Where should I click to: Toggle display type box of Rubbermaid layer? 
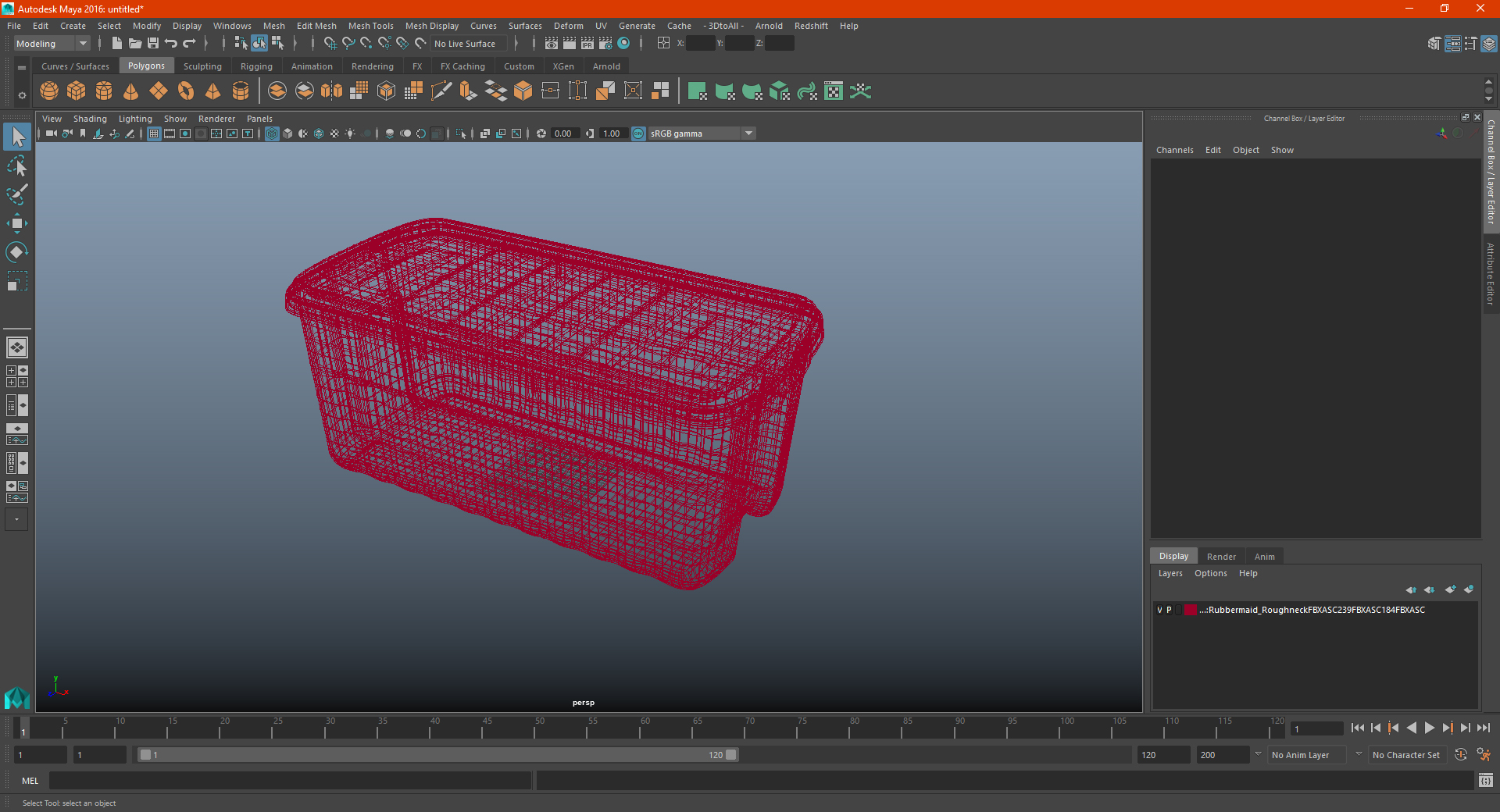tap(1179, 610)
